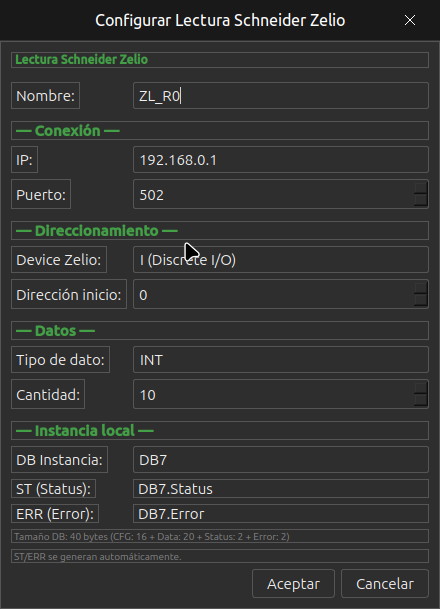Click the DB7.Status value
440x609 pixels.
pyautogui.click(x=281, y=489)
